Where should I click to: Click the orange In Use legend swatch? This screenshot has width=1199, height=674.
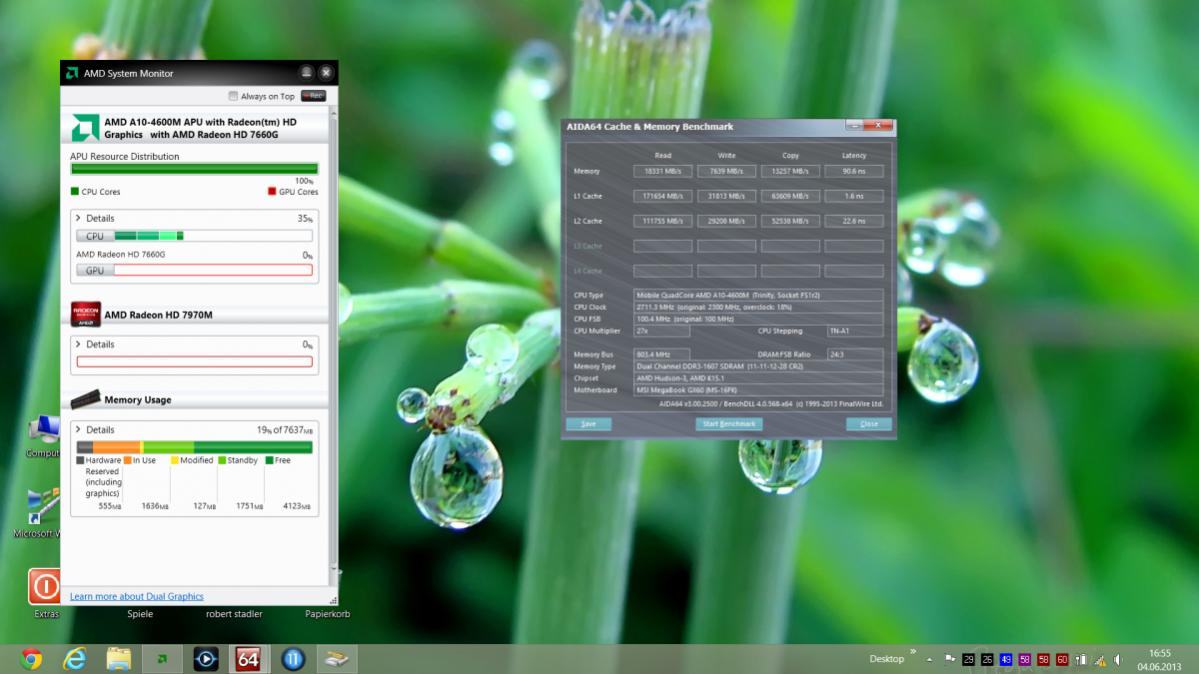(x=128, y=460)
